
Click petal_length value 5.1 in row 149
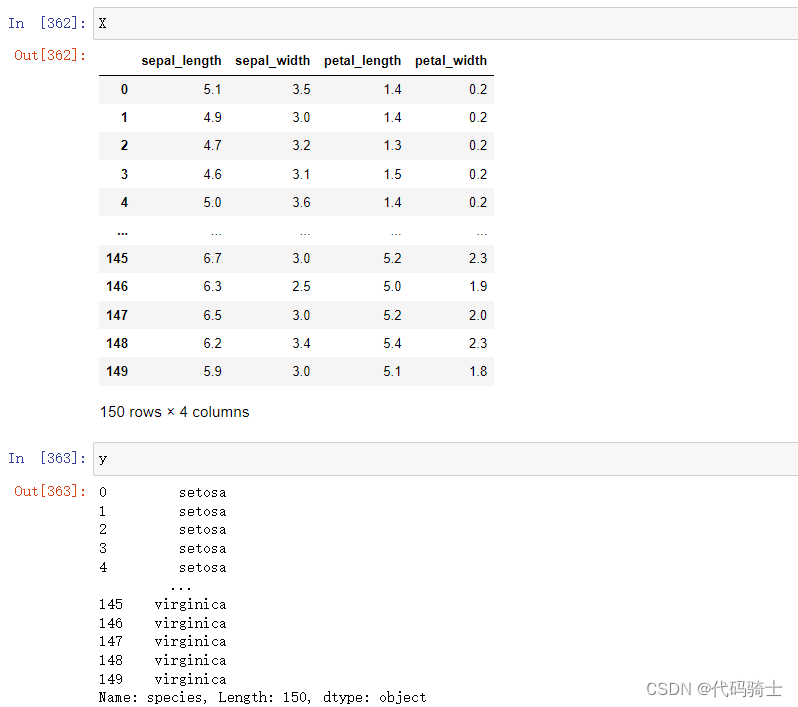coord(392,372)
